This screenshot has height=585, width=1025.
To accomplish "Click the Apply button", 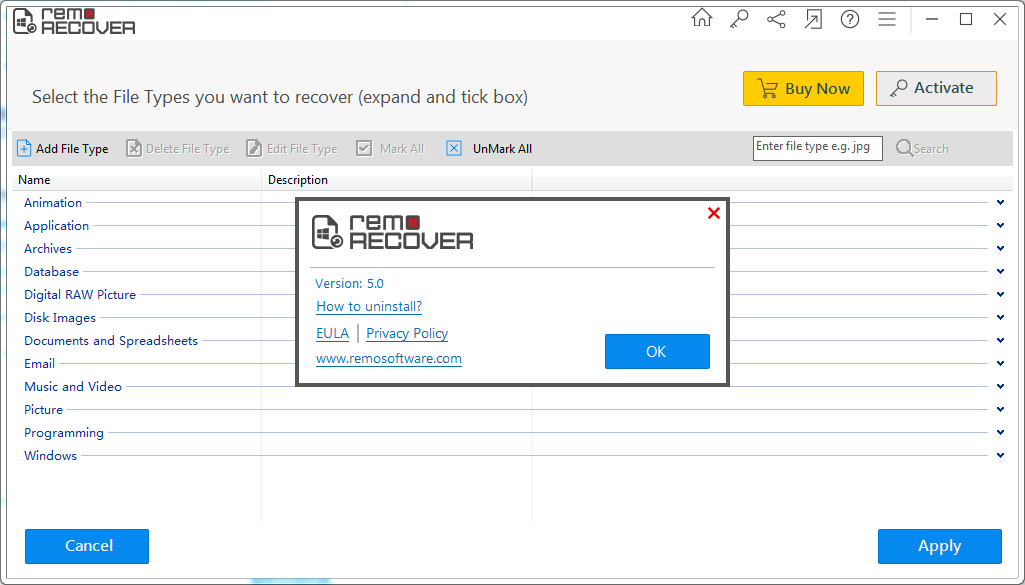I will click(x=939, y=546).
